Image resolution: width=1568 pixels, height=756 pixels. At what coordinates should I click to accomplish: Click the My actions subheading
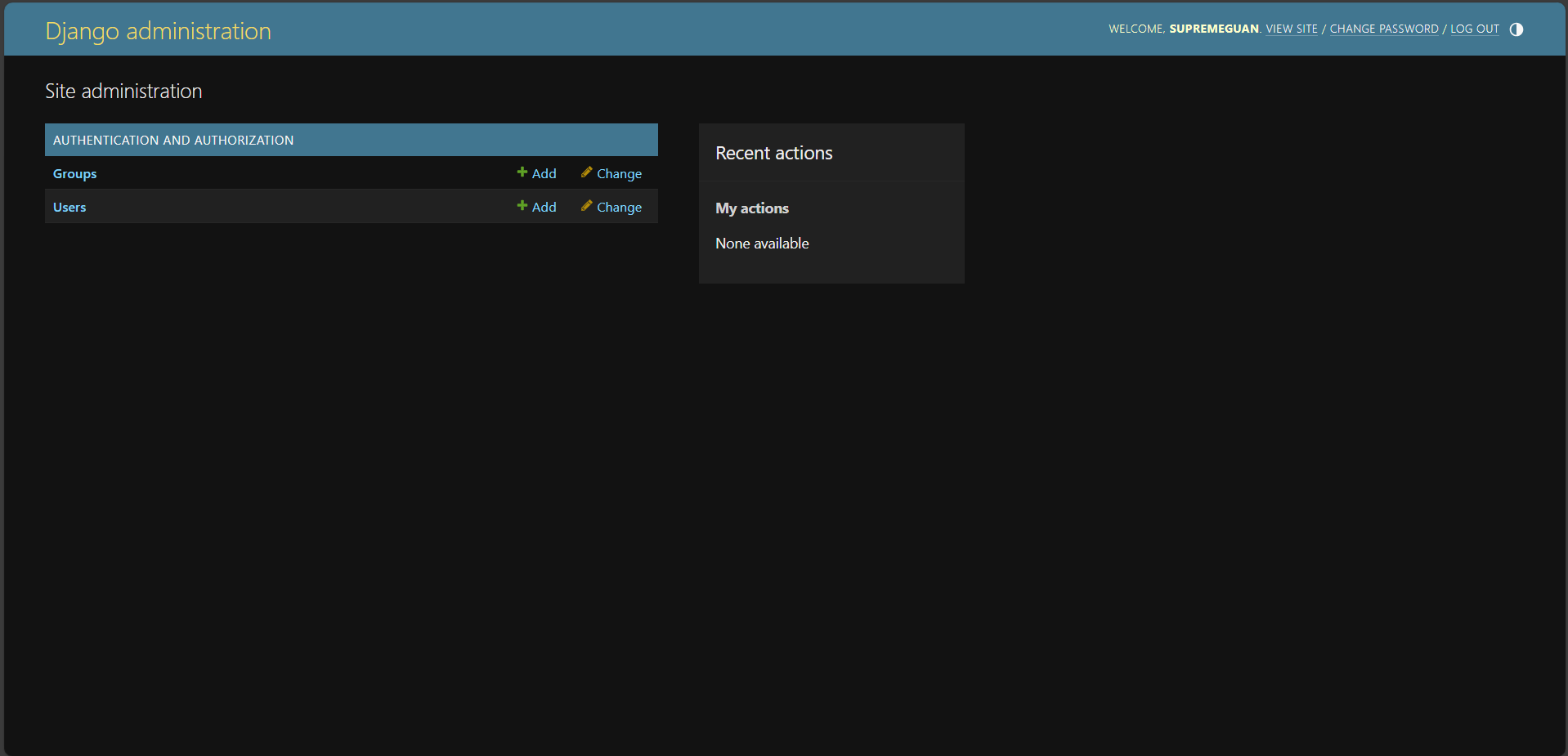coord(751,208)
